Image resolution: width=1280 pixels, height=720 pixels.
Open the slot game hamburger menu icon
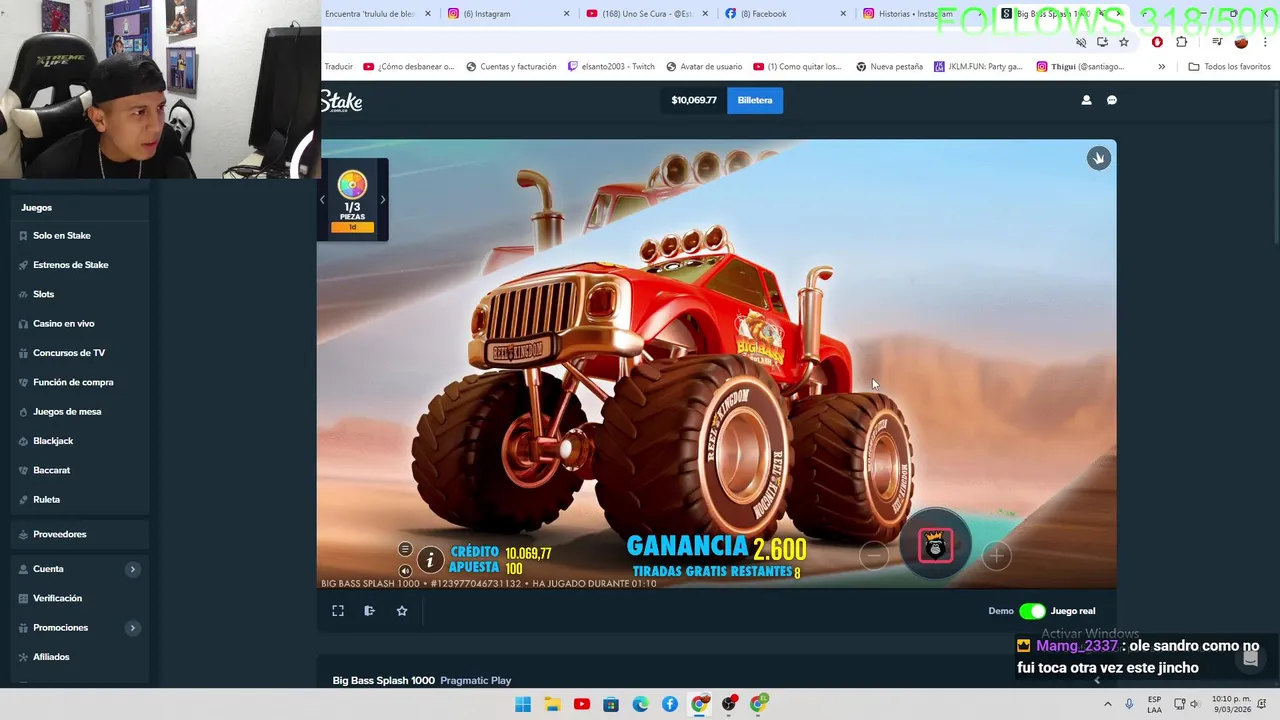tap(405, 549)
